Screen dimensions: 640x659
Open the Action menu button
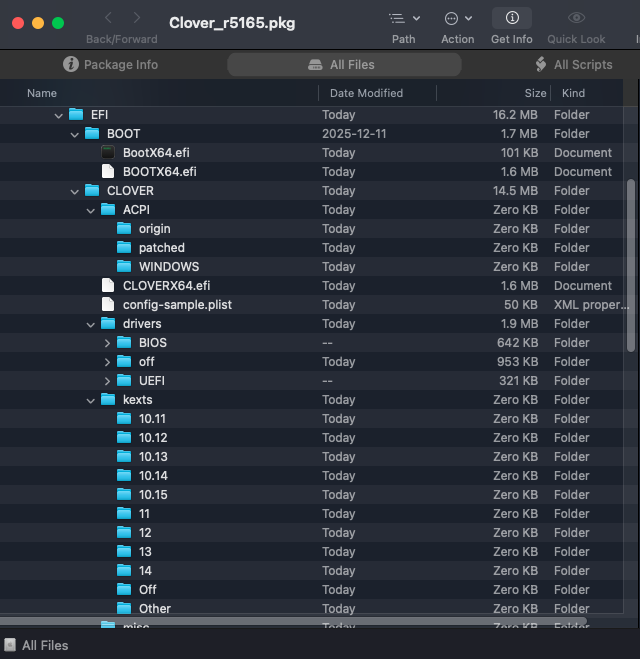458,18
